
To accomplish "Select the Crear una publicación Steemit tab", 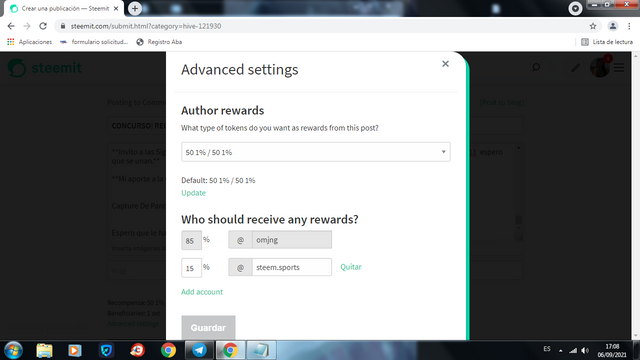I will tap(63, 9).
